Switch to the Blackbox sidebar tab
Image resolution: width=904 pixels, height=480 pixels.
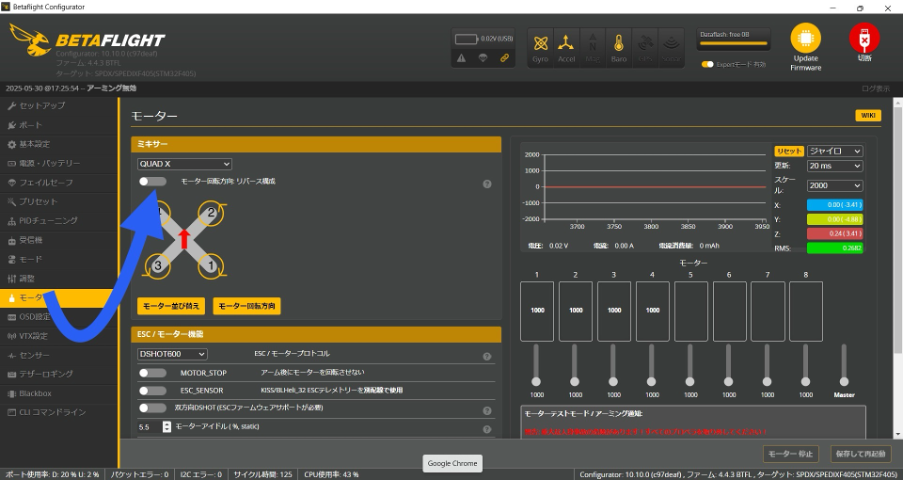[35, 393]
